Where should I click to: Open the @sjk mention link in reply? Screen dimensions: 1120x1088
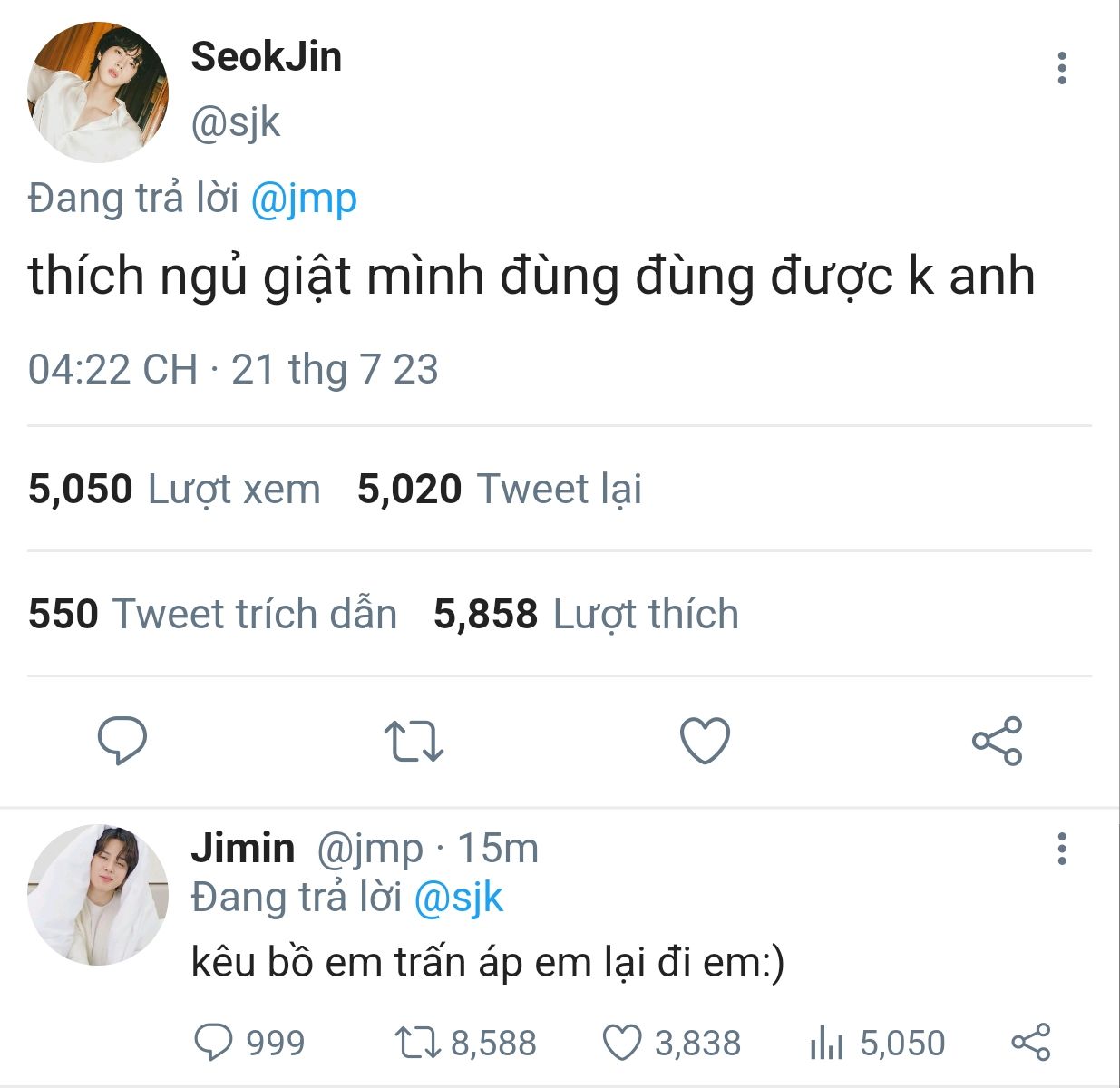point(459,898)
